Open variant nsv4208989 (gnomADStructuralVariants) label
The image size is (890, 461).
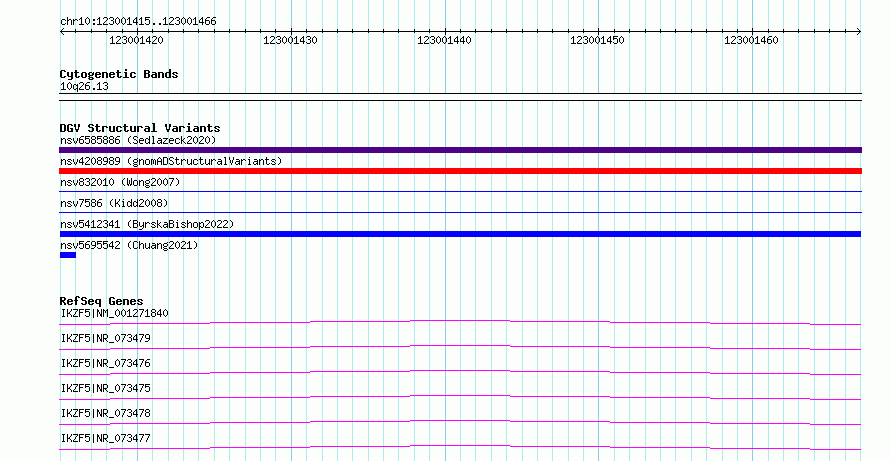171,161
